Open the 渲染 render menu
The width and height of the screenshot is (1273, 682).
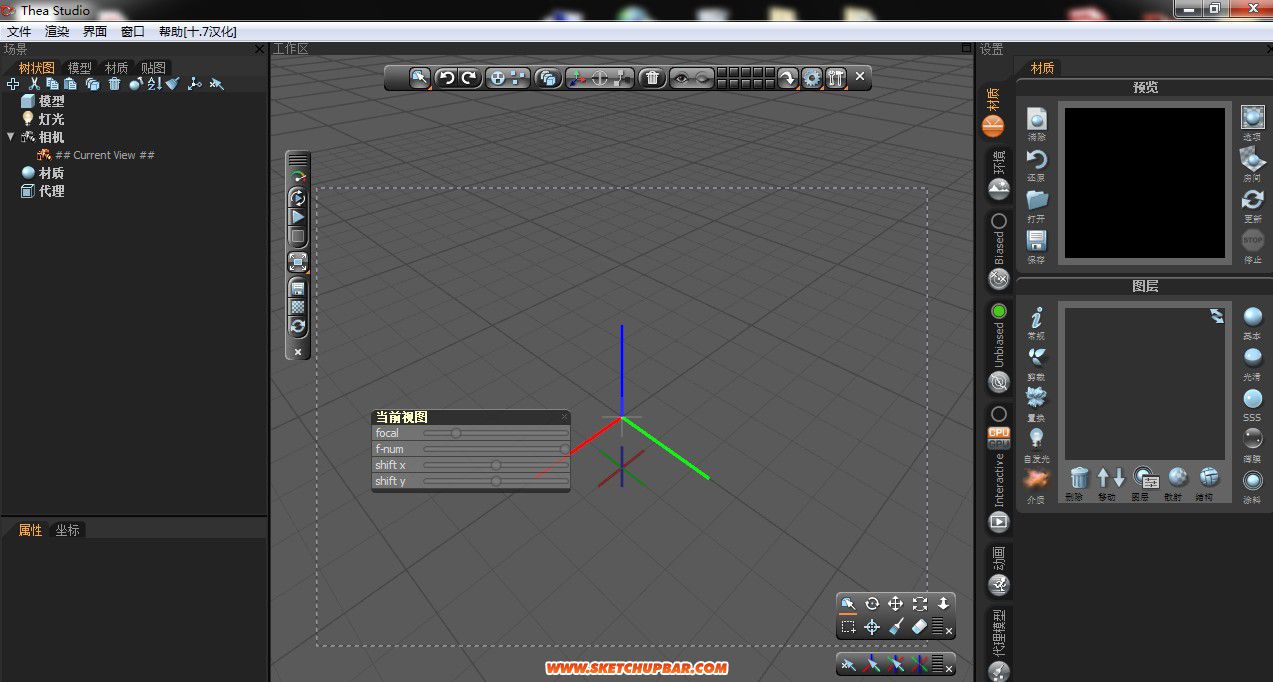coord(57,32)
